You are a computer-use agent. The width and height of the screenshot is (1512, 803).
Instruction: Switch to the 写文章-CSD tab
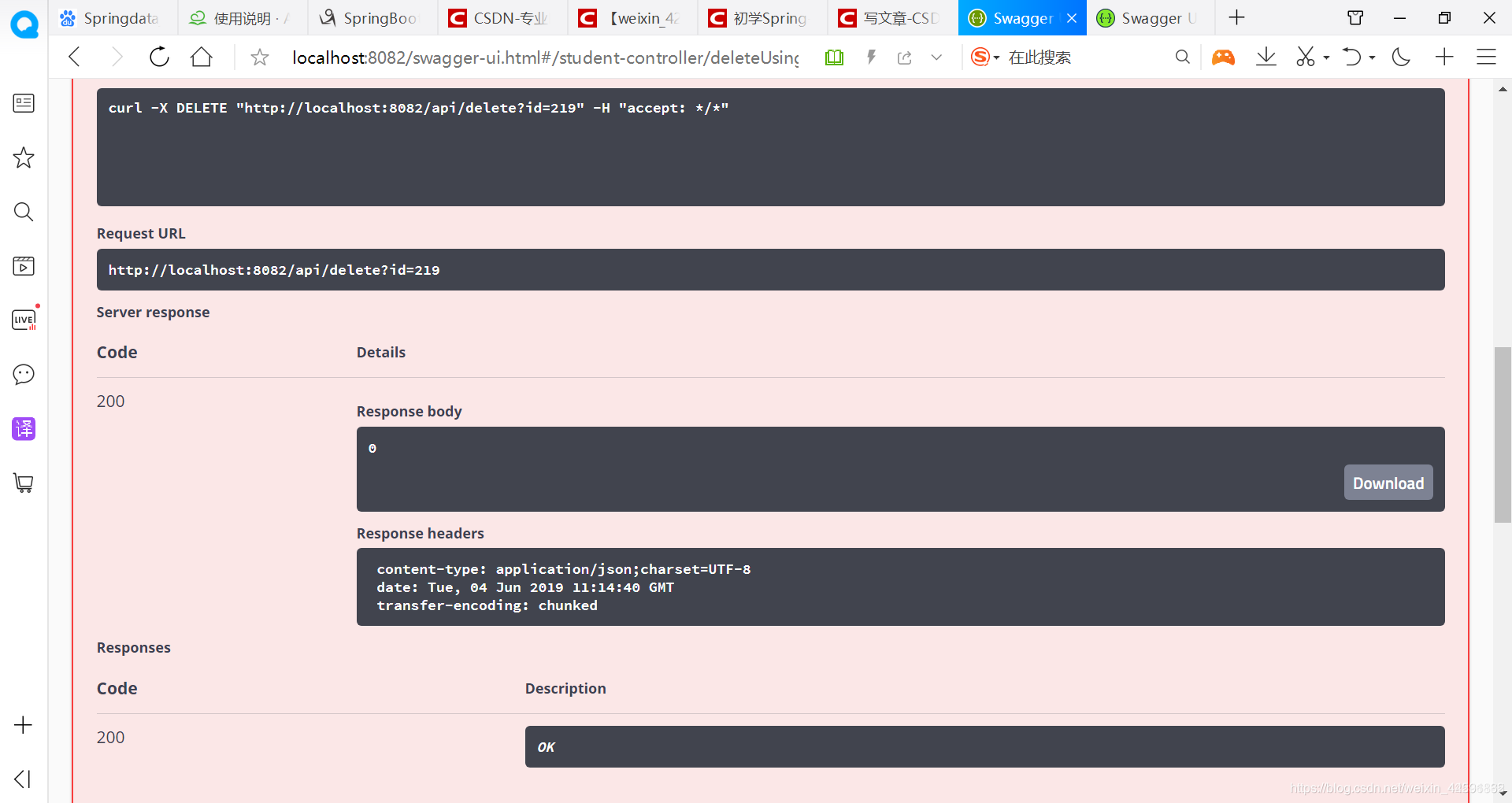tap(892, 17)
